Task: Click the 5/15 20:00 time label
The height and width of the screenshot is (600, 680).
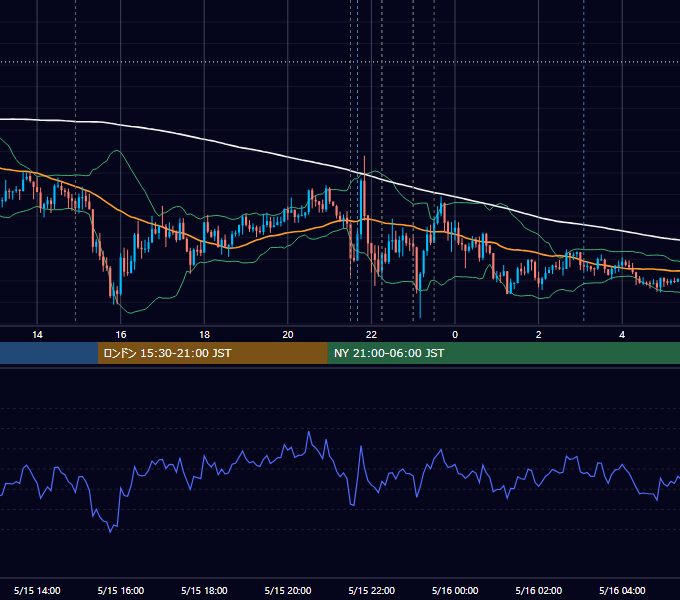Action: 288,590
